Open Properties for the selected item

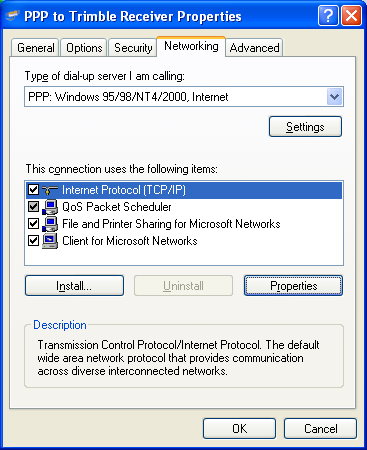click(x=293, y=286)
